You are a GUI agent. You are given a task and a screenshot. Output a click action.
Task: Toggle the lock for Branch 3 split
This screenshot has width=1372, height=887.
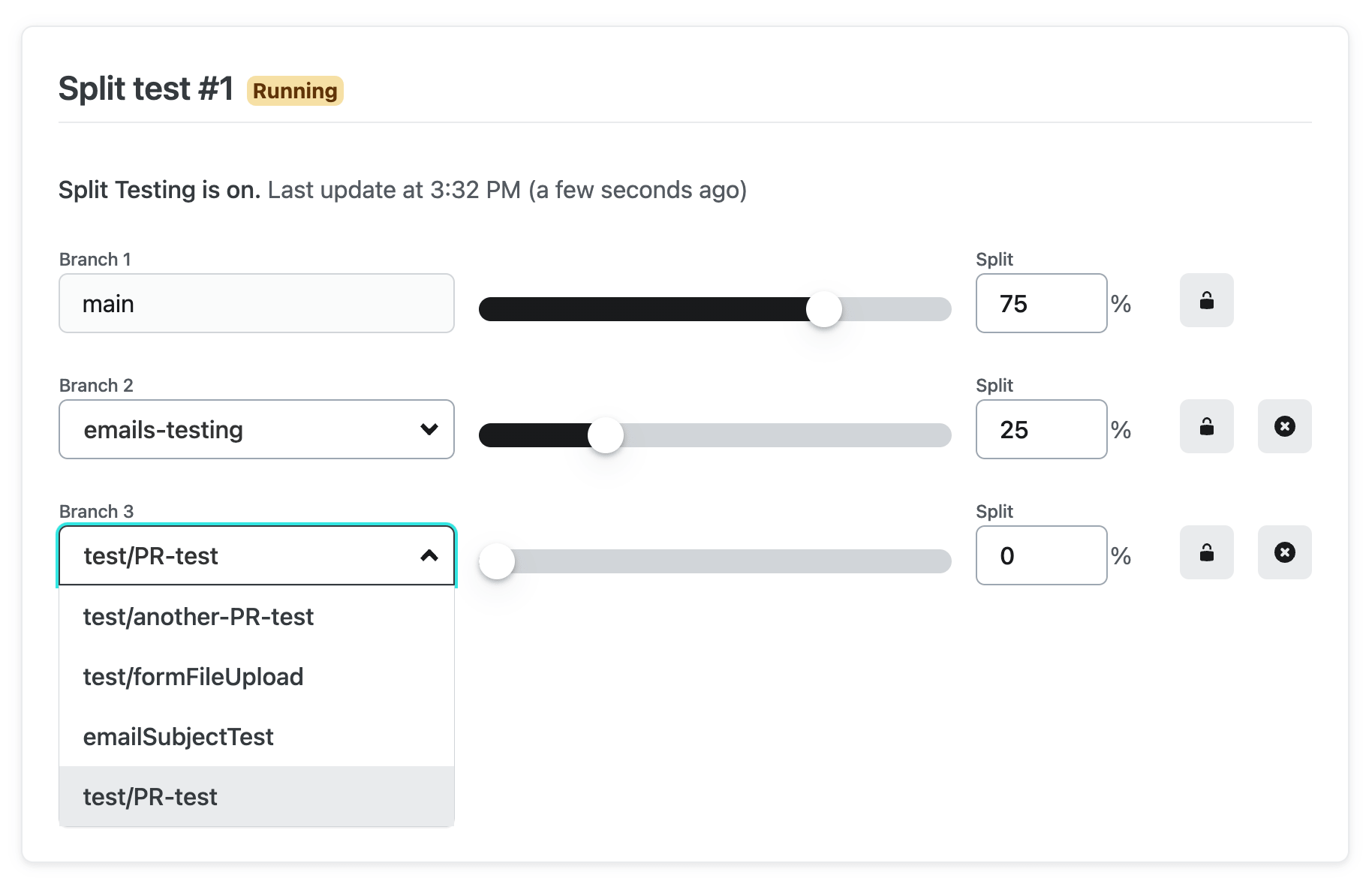1206,553
